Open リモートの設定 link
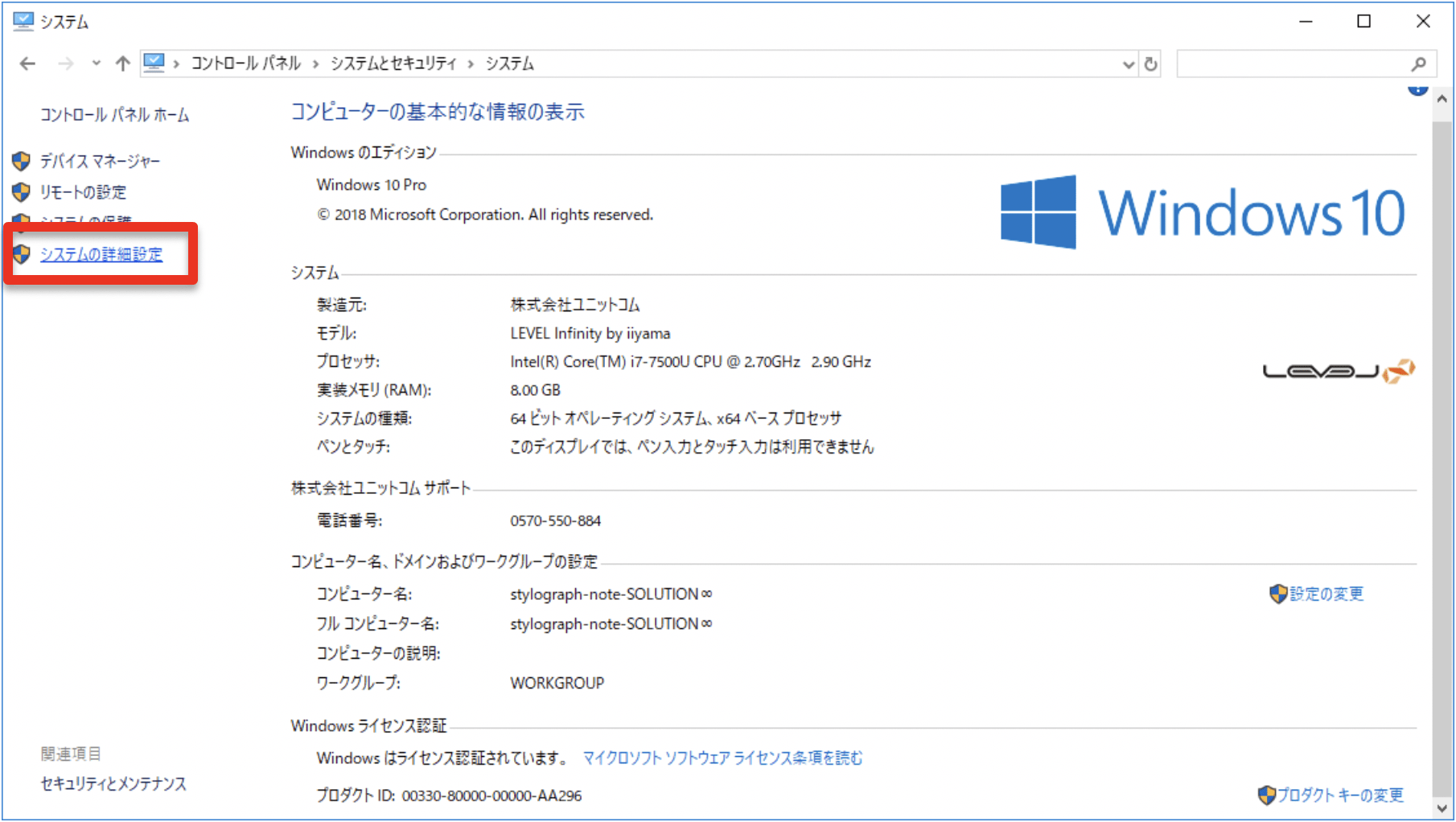Screen dimensions: 1456x822 click(83, 192)
